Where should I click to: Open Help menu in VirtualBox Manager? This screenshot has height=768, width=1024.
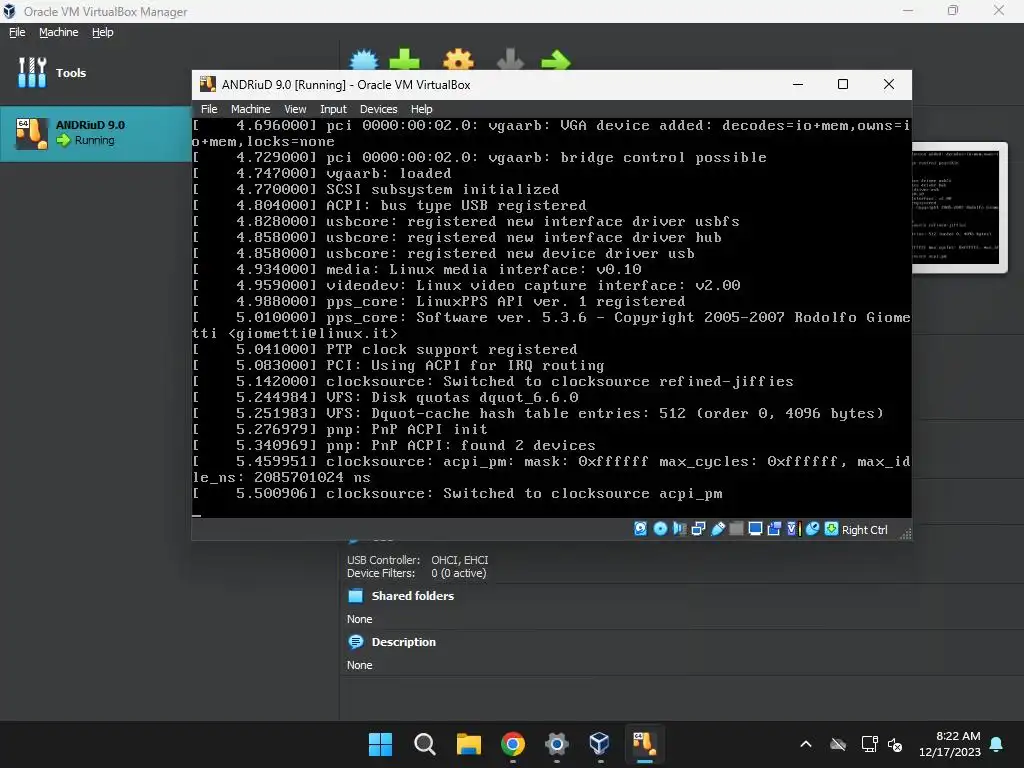[x=103, y=32]
